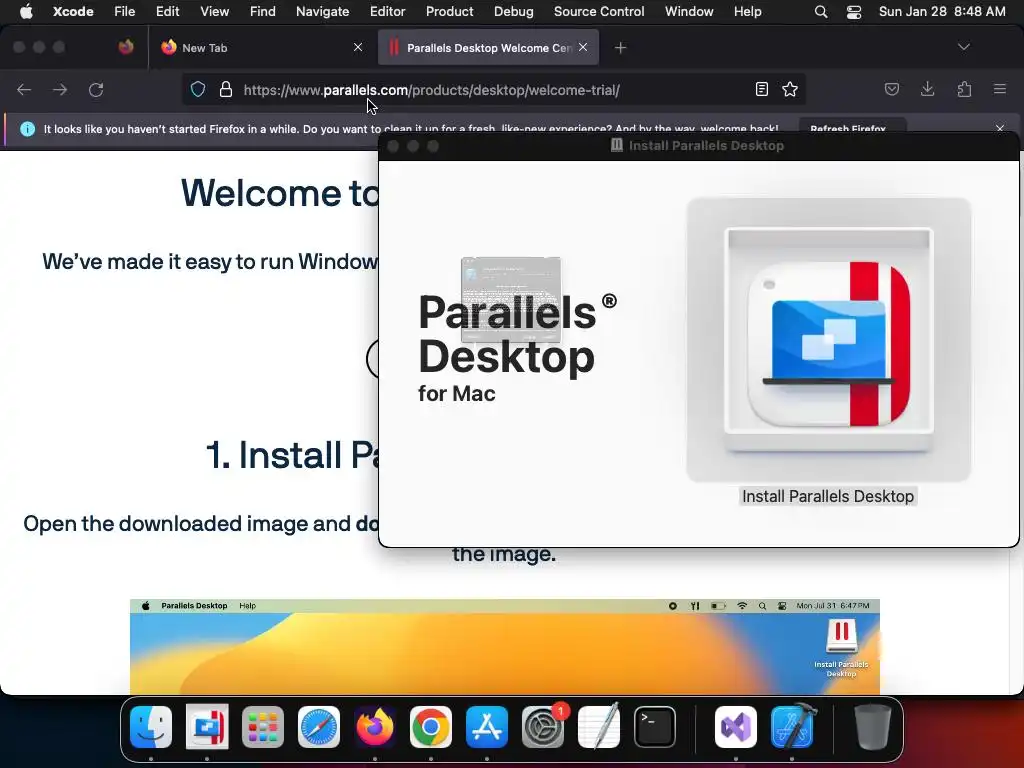The width and height of the screenshot is (1024, 768).
Task: Click the date and time clock
Action: [x=942, y=12]
